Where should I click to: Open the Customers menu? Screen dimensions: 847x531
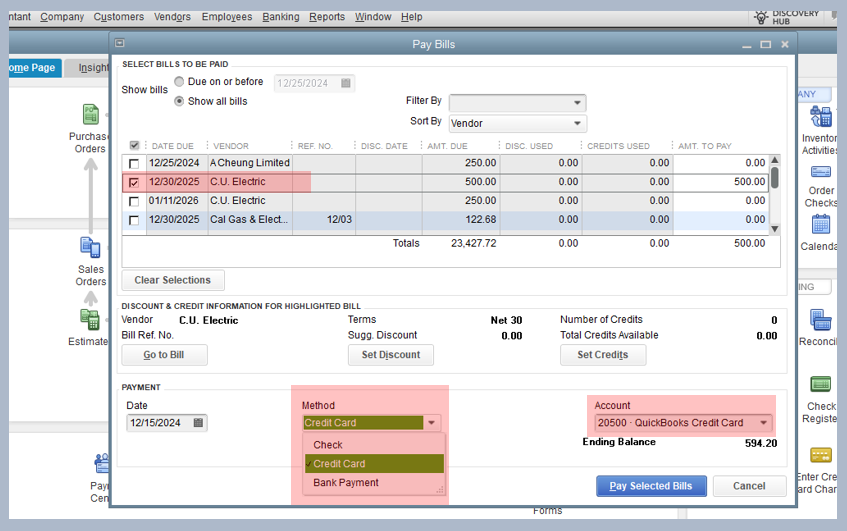119,17
